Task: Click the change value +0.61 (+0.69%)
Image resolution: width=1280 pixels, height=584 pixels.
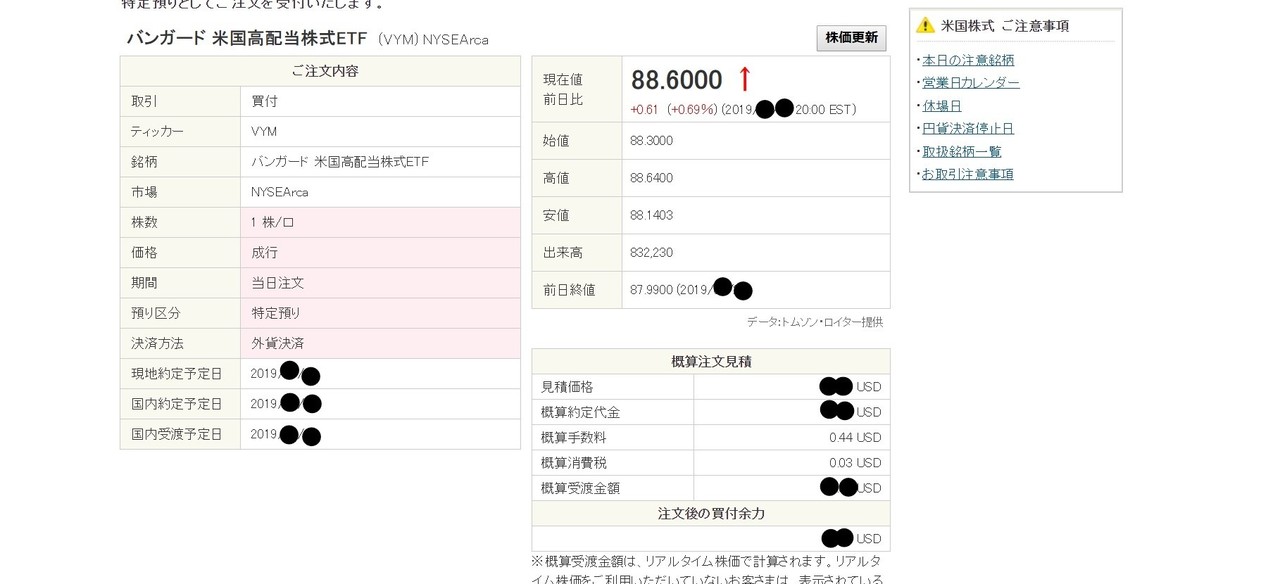Action: (674, 110)
